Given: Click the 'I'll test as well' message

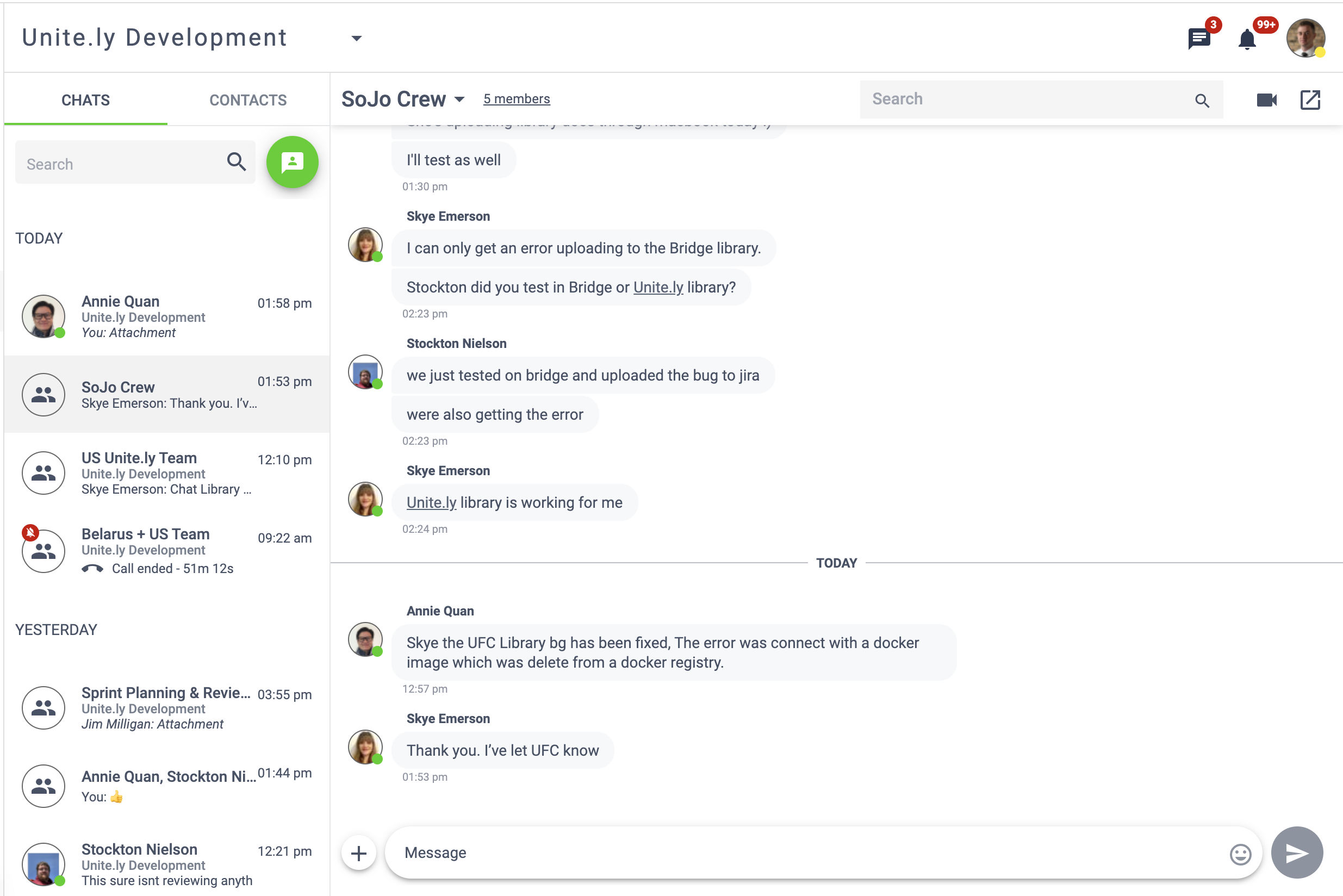Looking at the screenshot, I should pyautogui.click(x=453, y=160).
